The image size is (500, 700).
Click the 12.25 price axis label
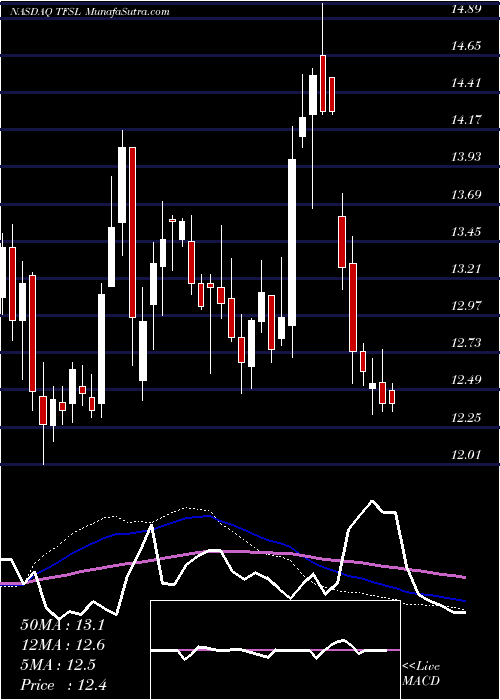(x=465, y=417)
